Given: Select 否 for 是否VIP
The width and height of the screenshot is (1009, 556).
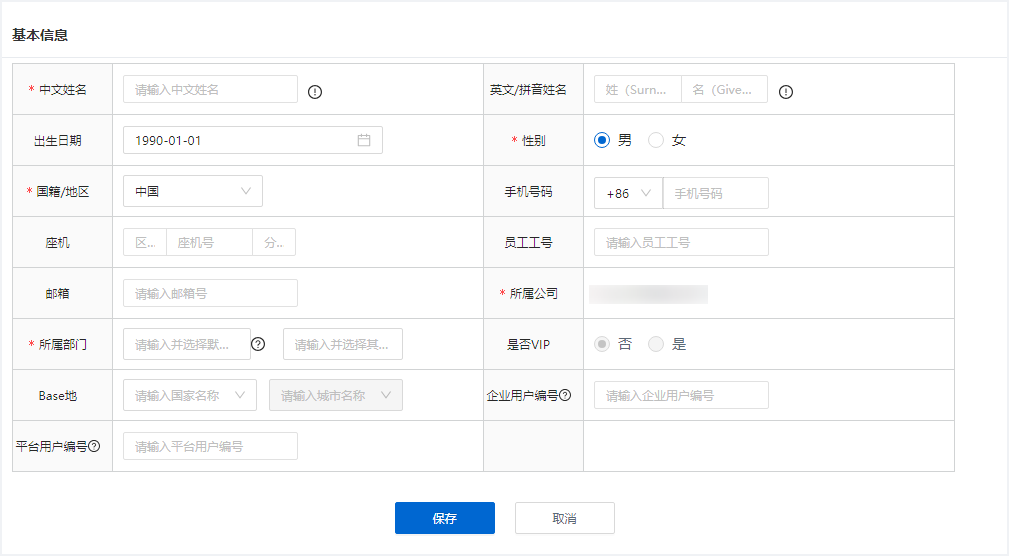Looking at the screenshot, I should tap(602, 344).
